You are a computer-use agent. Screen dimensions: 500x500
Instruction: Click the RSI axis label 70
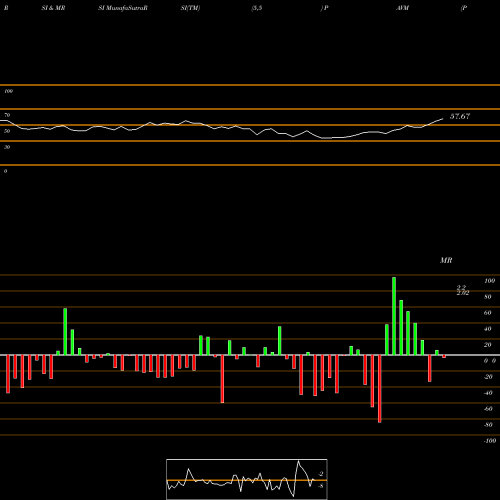7,115
